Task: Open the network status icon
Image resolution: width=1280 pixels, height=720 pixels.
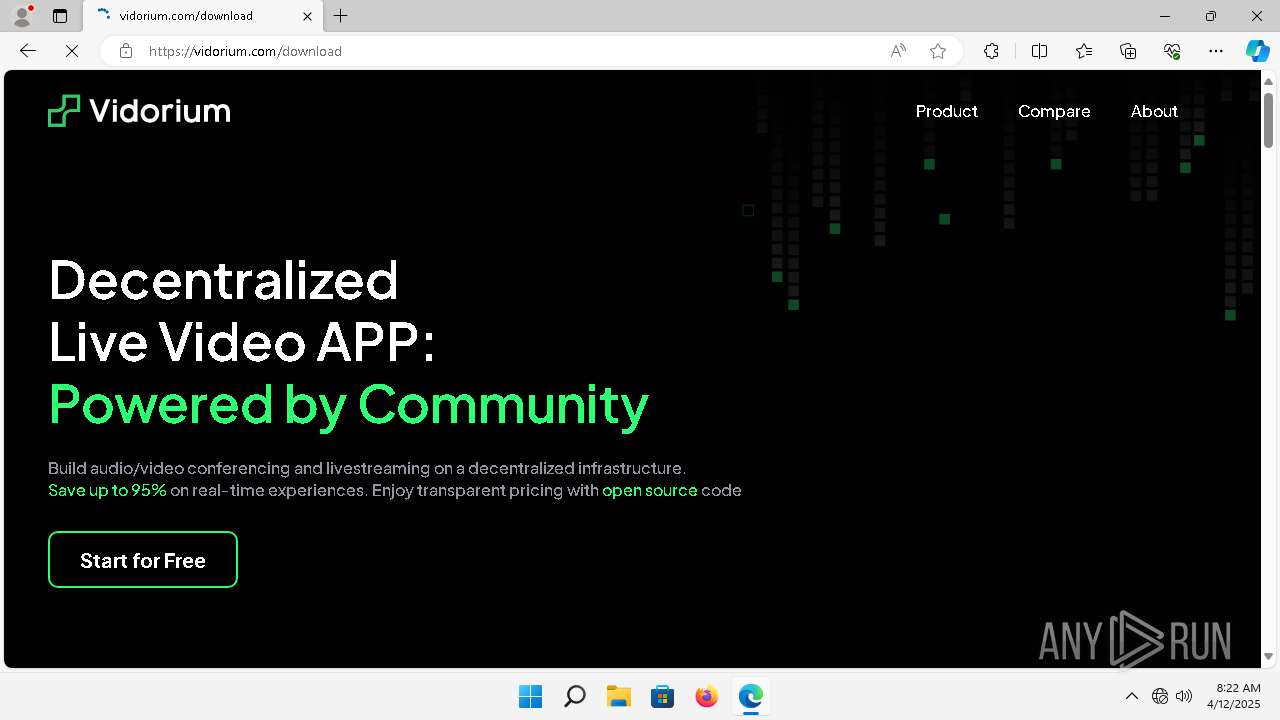Action: coord(1160,696)
